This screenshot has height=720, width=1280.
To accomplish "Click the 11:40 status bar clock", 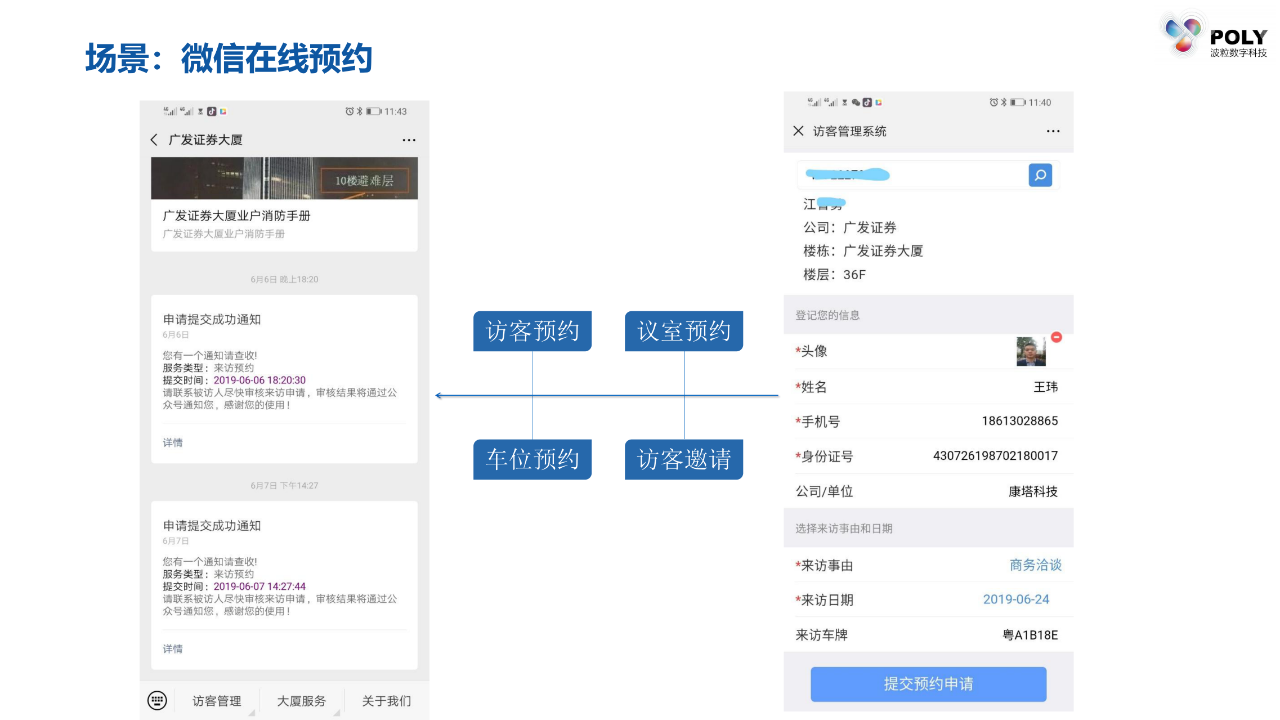I will point(1040,102).
